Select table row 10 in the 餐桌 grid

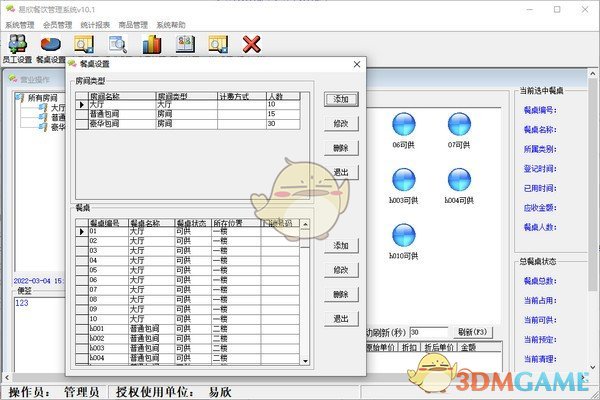[188, 319]
